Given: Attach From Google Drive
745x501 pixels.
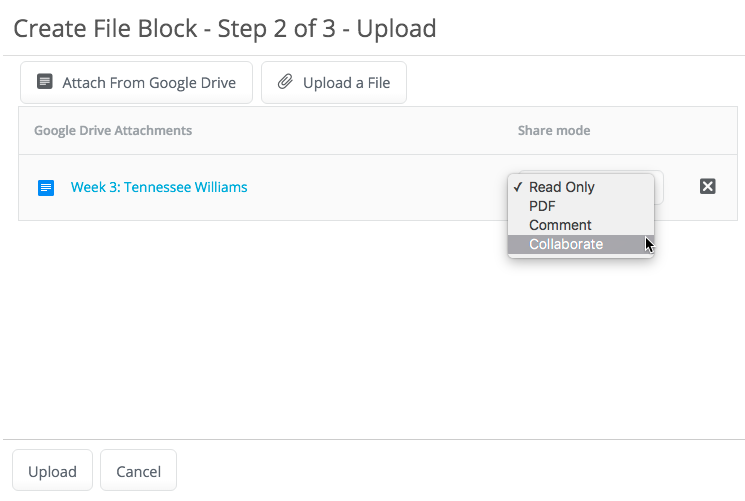Looking at the screenshot, I should tap(136, 82).
